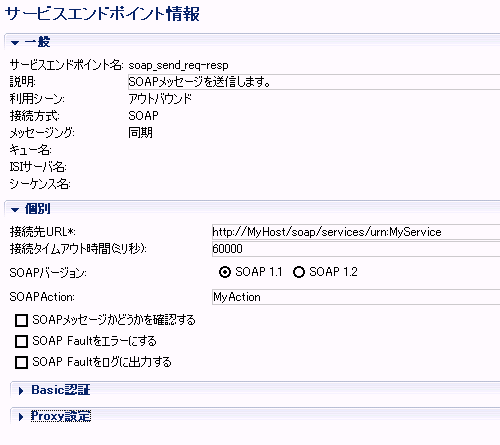Image resolution: width=500 pixels, height=445 pixels.
Task: Click the 個別 section title
Action: [x=37, y=209]
